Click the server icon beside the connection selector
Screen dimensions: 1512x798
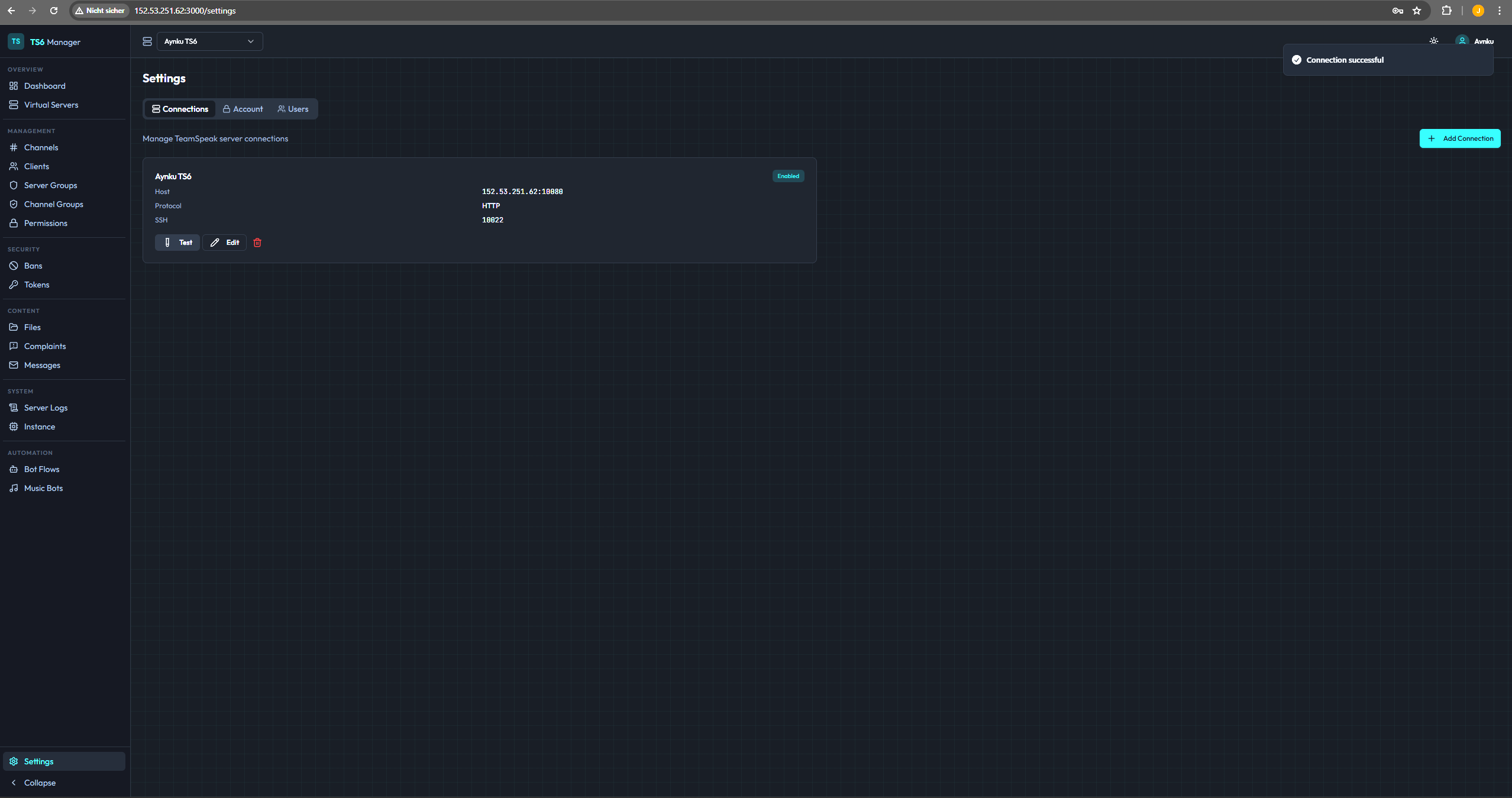pyautogui.click(x=147, y=41)
